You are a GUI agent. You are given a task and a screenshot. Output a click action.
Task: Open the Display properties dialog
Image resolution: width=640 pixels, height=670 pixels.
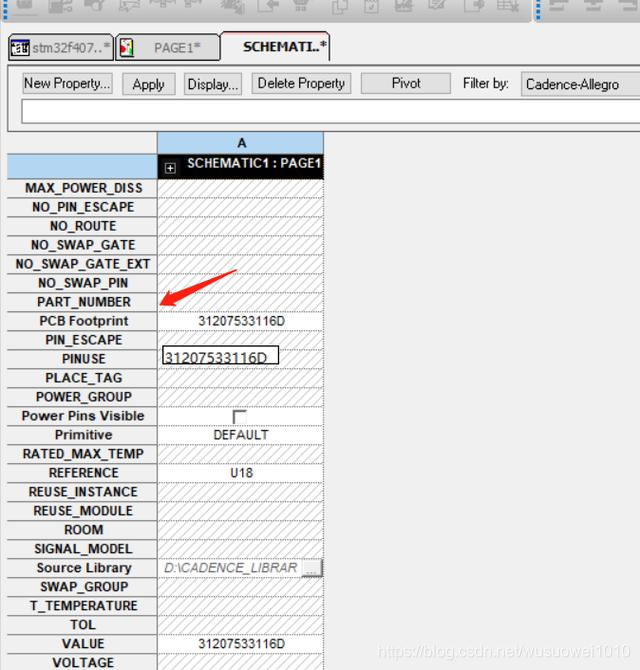[x=213, y=84]
